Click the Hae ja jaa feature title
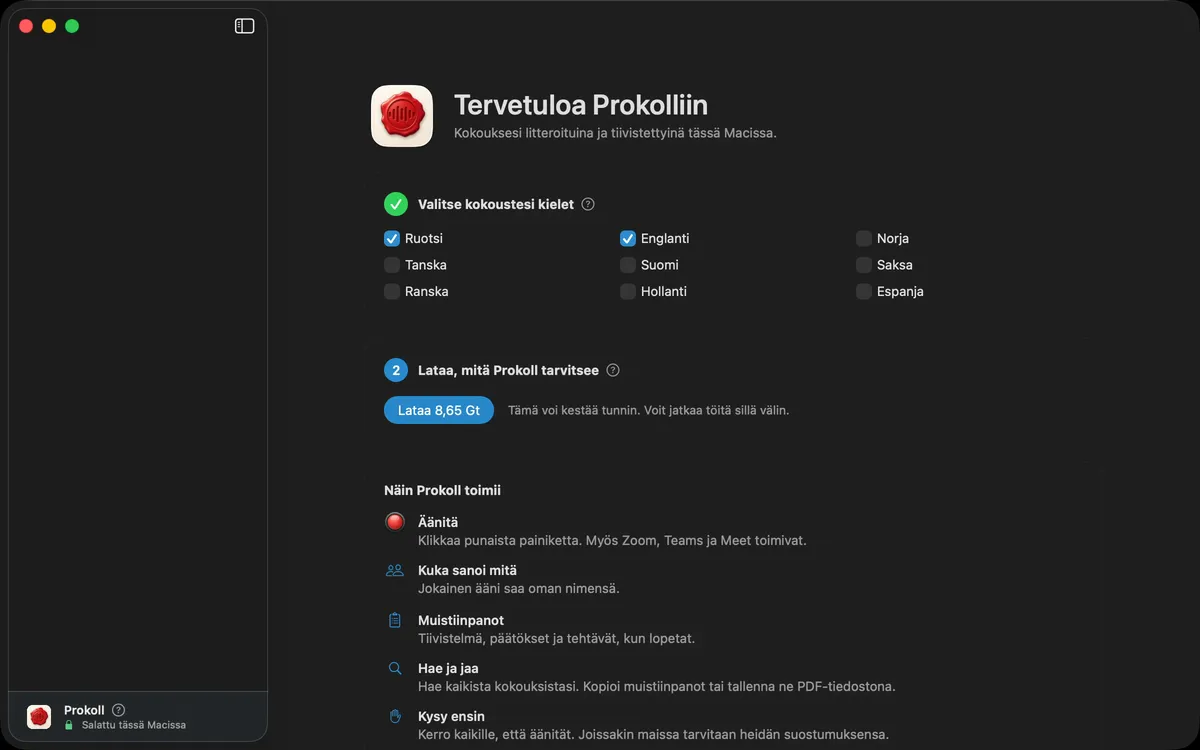 pyautogui.click(x=448, y=668)
